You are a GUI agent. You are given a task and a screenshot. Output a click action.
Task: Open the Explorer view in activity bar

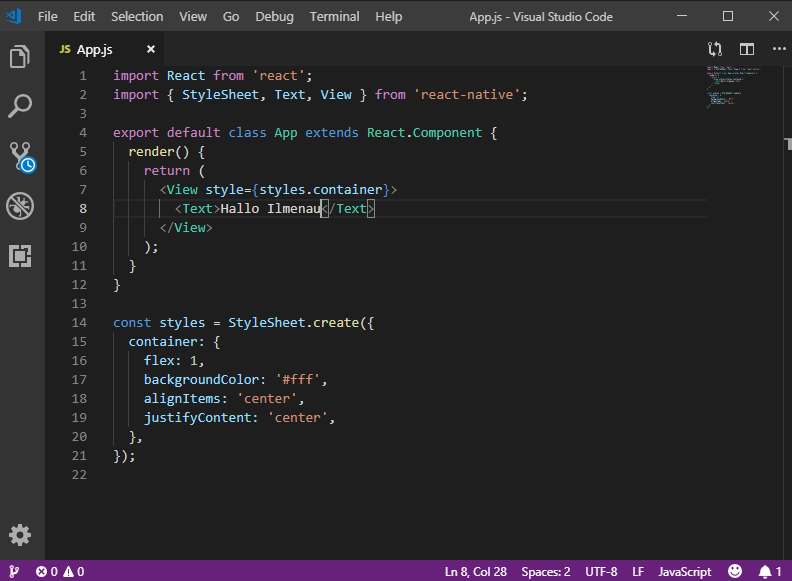click(20, 56)
